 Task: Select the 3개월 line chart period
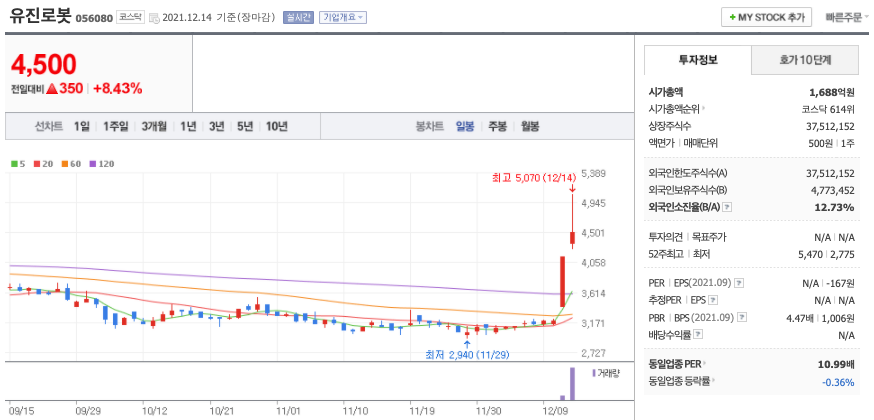pyautogui.click(x=154, y=126)
